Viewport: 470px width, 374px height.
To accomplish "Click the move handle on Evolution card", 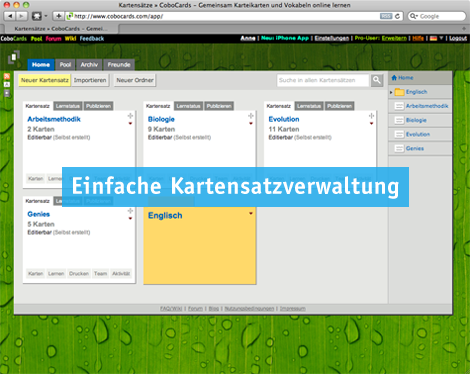I will click(x=371, y=116).
